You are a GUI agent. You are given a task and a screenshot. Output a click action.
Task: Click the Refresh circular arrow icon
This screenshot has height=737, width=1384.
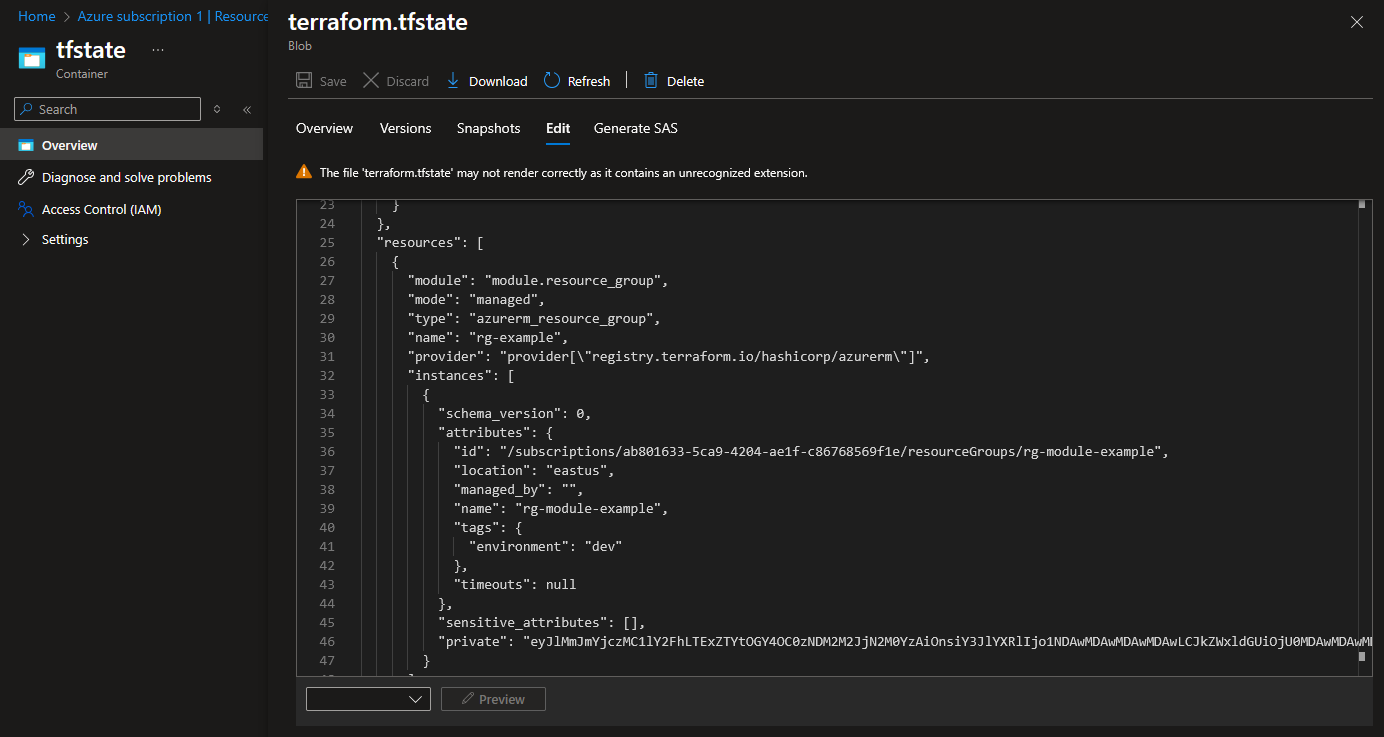click(x=552, y=81)
